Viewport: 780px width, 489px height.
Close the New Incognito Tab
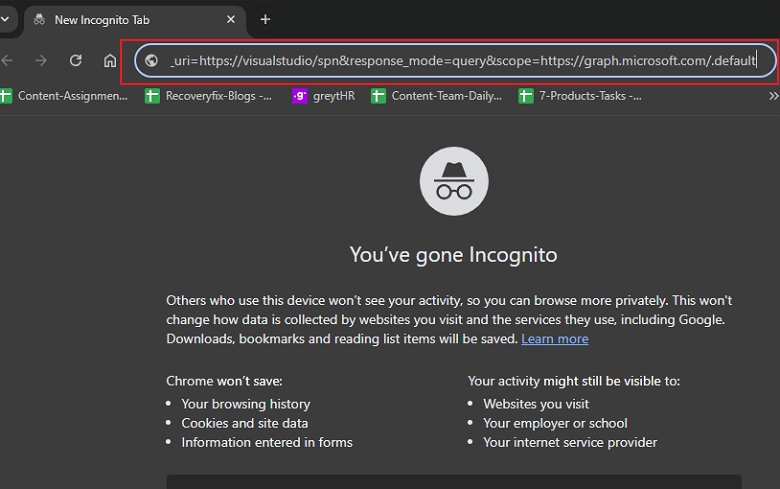tap(230, 19)
